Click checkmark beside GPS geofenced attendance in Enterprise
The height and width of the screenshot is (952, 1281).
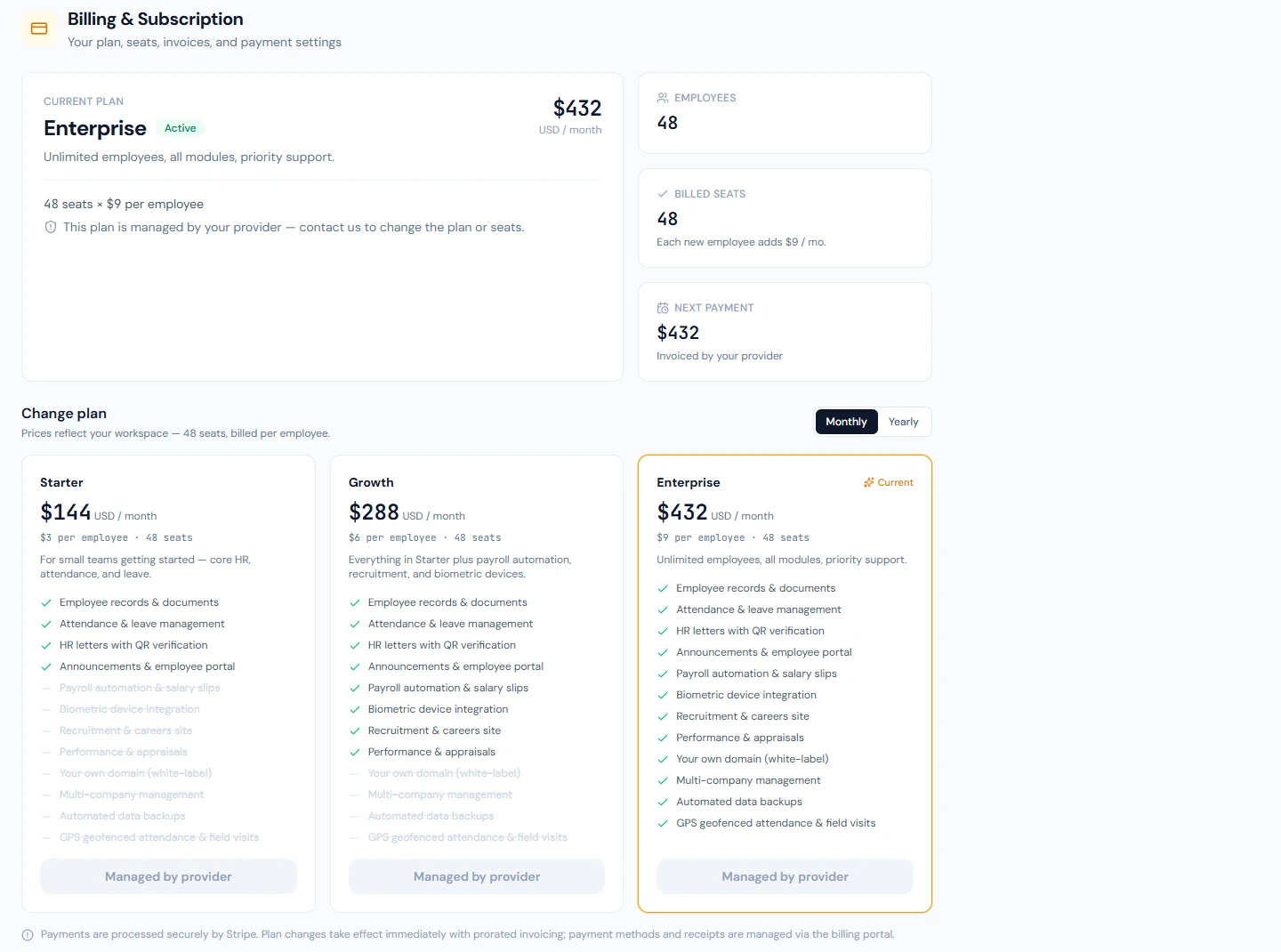[663, 824]
